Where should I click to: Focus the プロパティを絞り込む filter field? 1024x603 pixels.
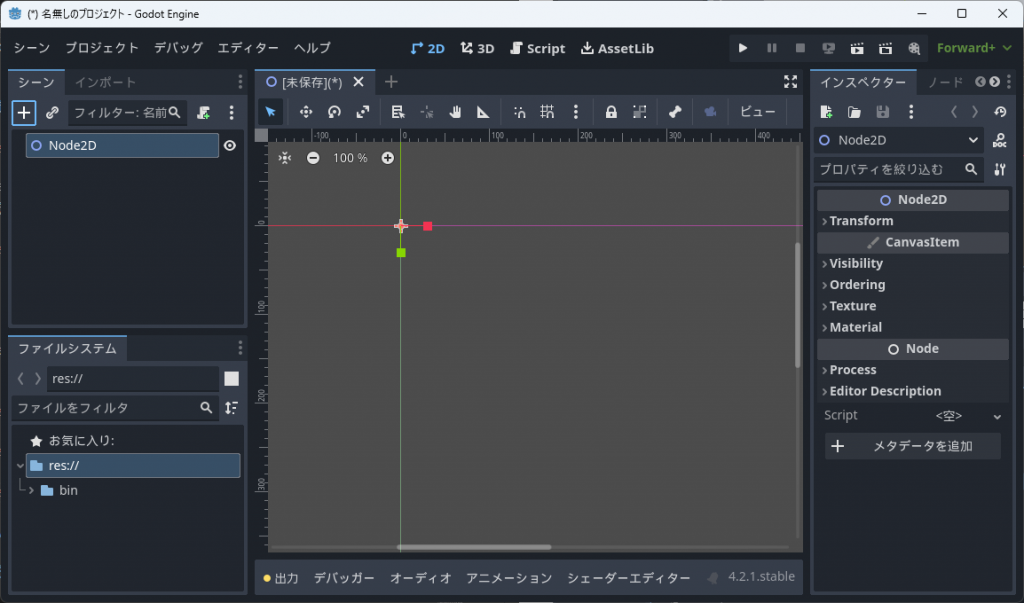[899, 169]
